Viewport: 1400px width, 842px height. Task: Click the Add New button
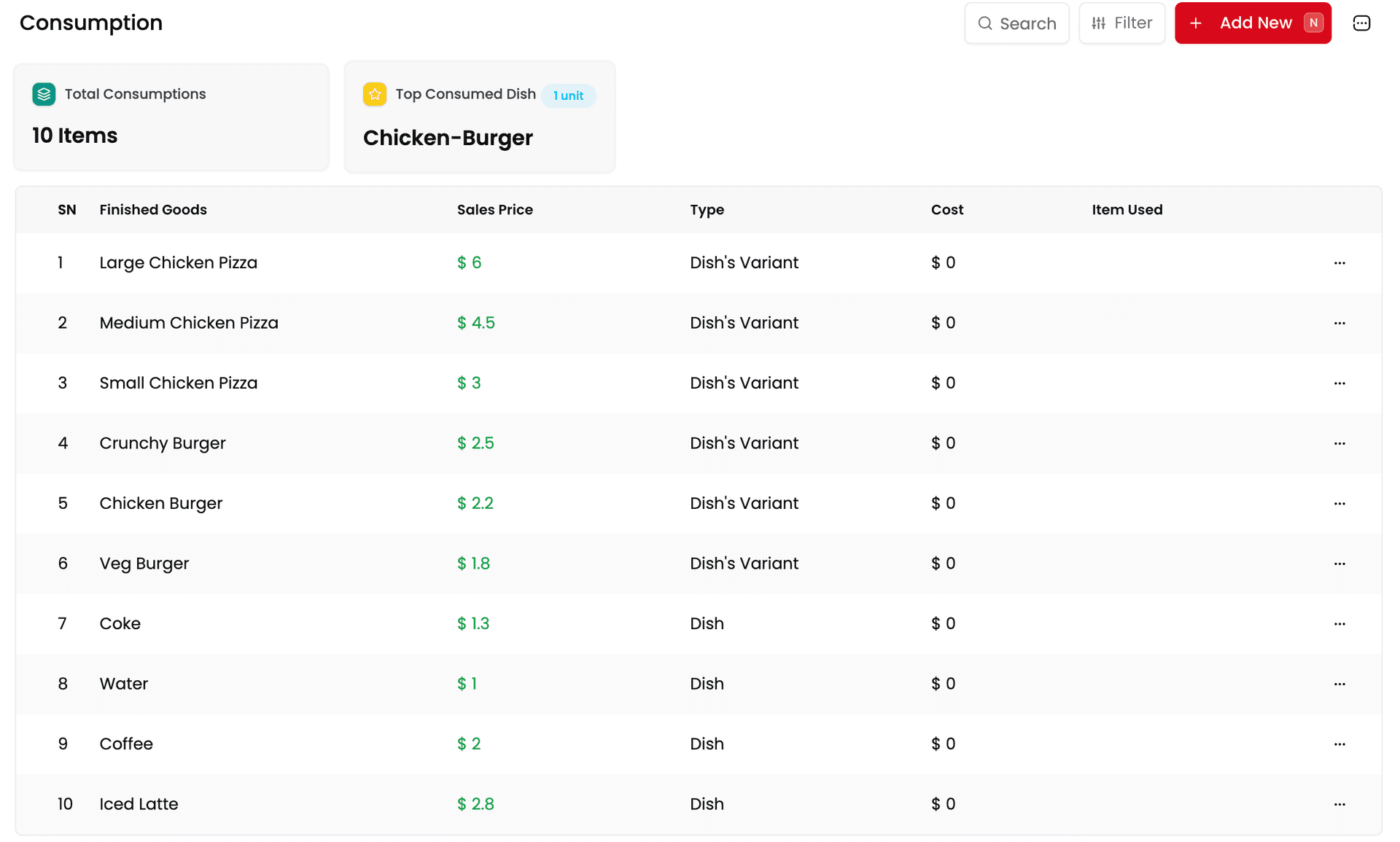click(1252, 23)
